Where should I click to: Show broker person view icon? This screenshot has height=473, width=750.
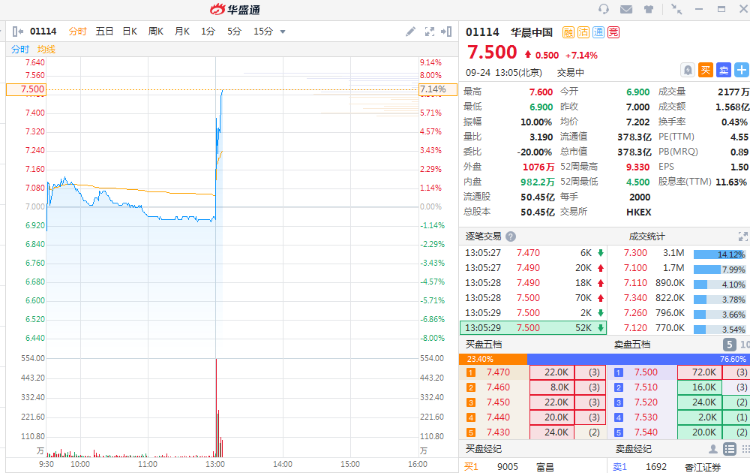pyautogui.click(x=713, y=449)
